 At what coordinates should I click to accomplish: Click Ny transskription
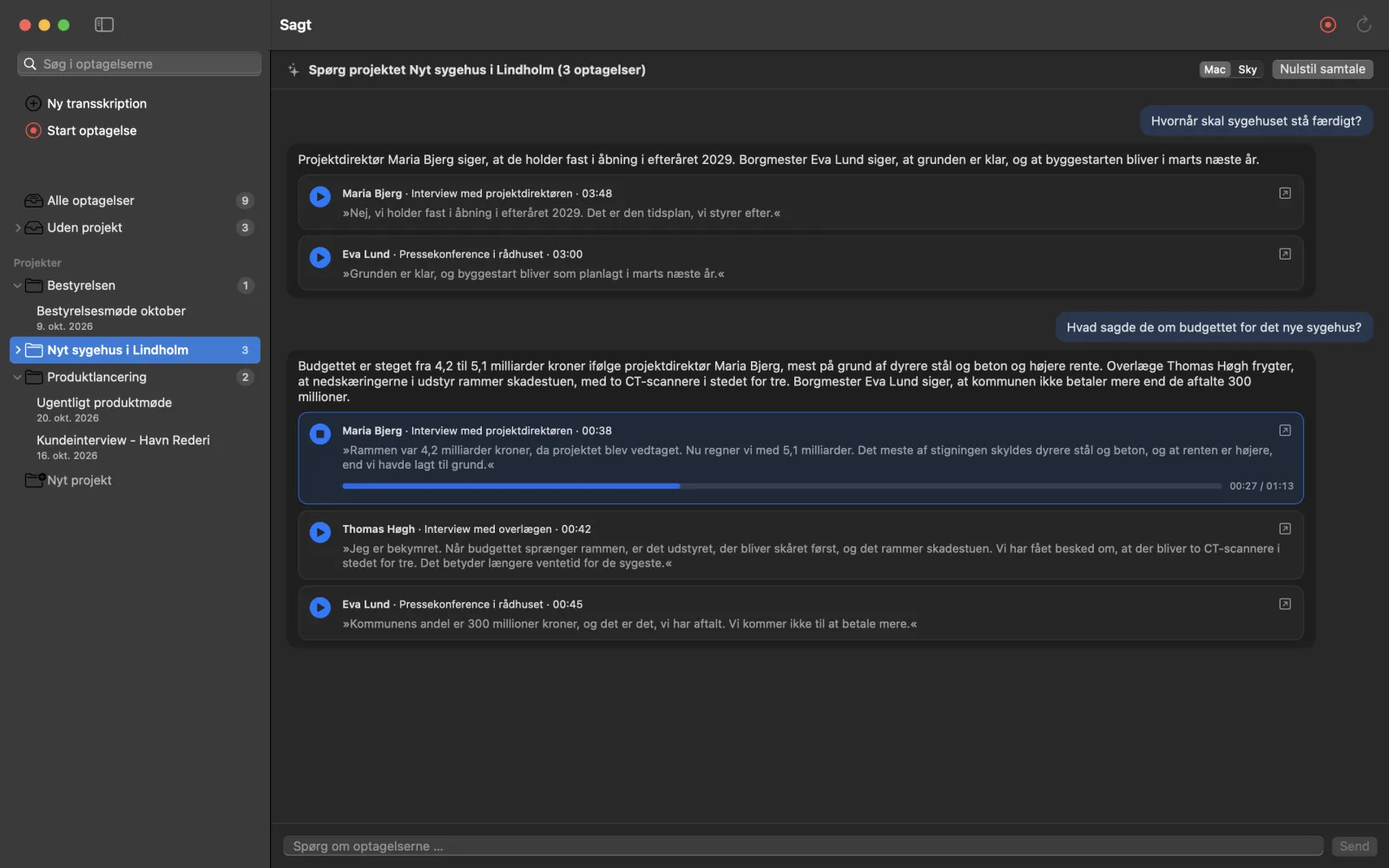click(96, 103)
